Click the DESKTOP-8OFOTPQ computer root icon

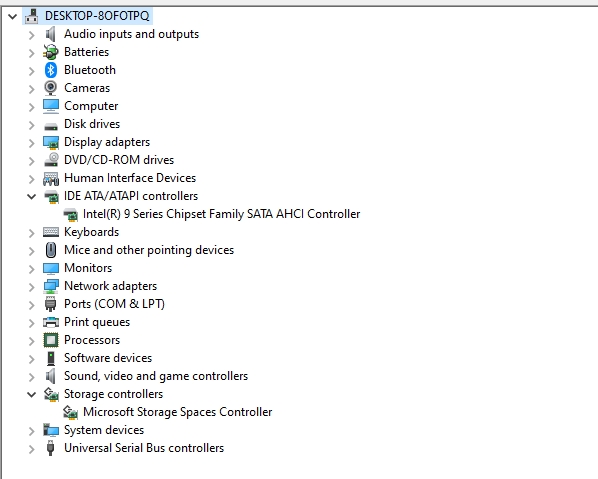pos(32,16)
